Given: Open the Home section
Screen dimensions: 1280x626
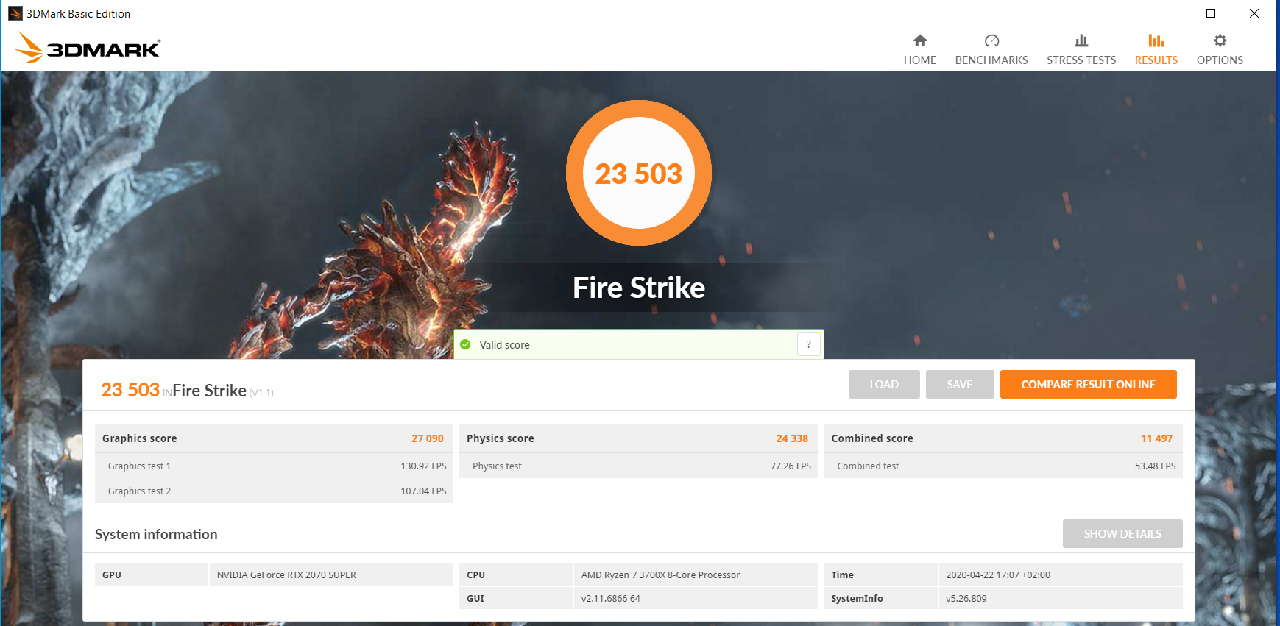Looking at the screenshot, I should pos(920,50).
